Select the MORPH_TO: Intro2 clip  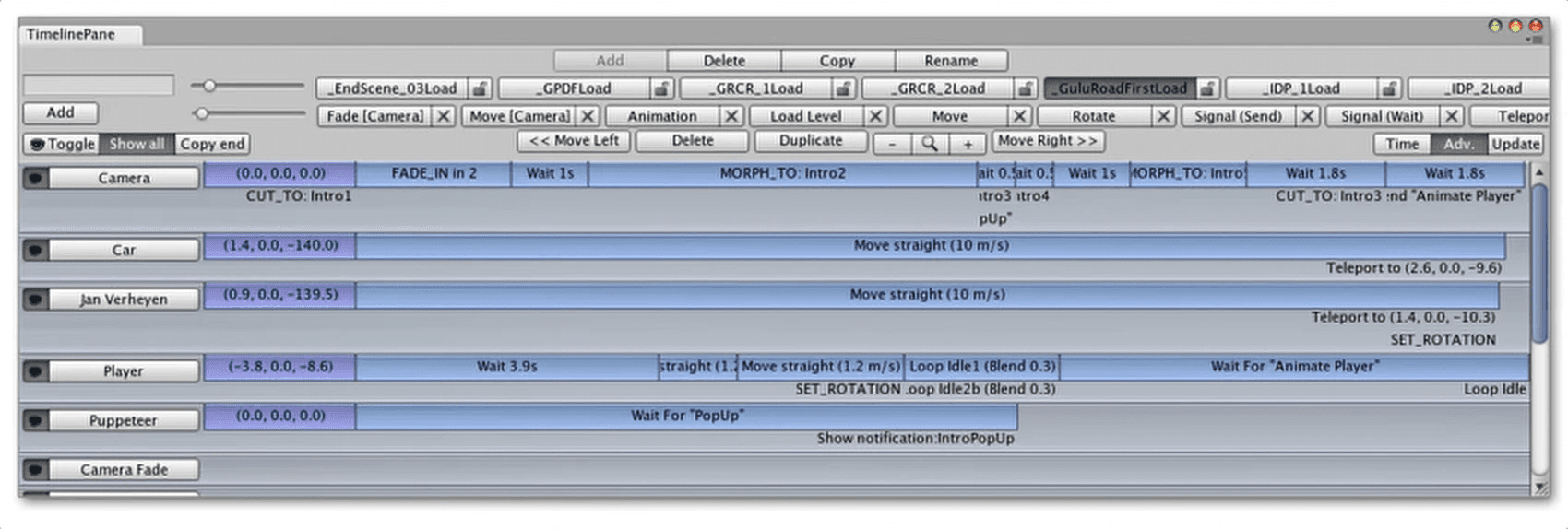point(782,174)
